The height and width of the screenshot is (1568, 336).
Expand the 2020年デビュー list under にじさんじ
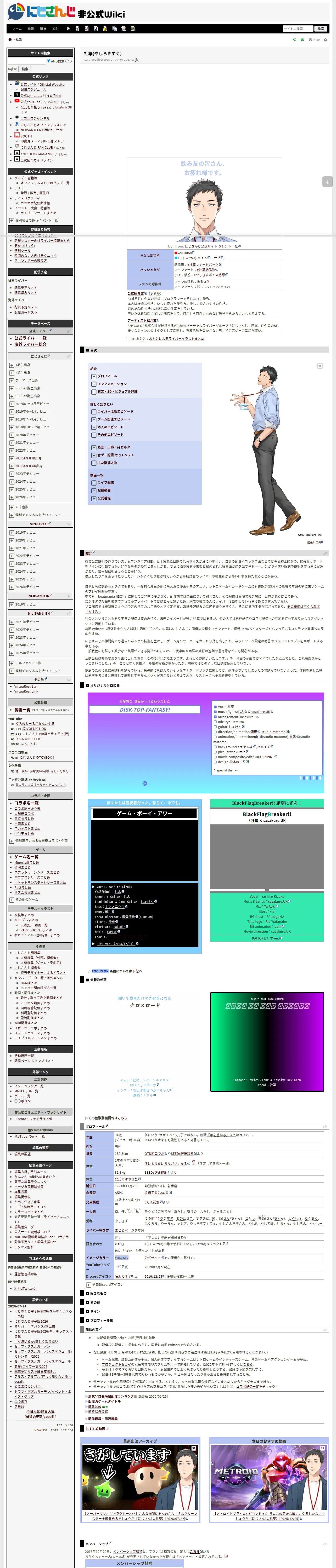pyautogui.click(x=12, y=435)
